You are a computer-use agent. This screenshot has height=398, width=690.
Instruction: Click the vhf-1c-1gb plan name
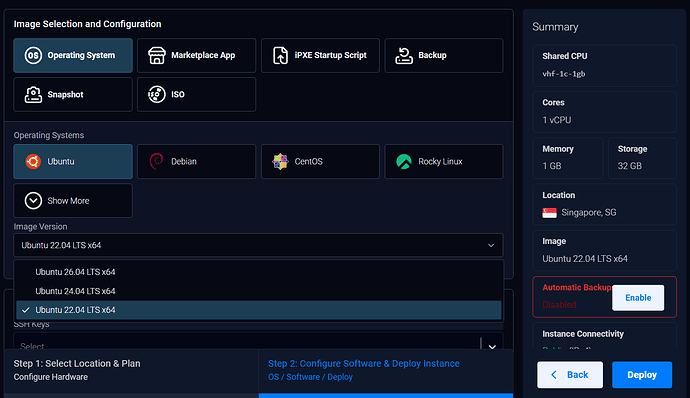[564, 74]
